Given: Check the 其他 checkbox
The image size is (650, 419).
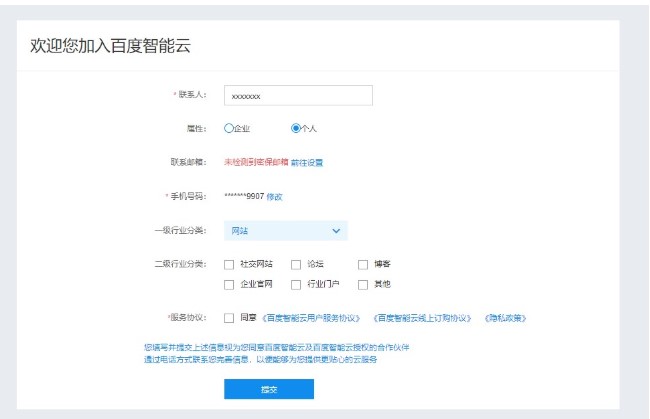Looking at the screenshot, I should (x=363, y=285).
